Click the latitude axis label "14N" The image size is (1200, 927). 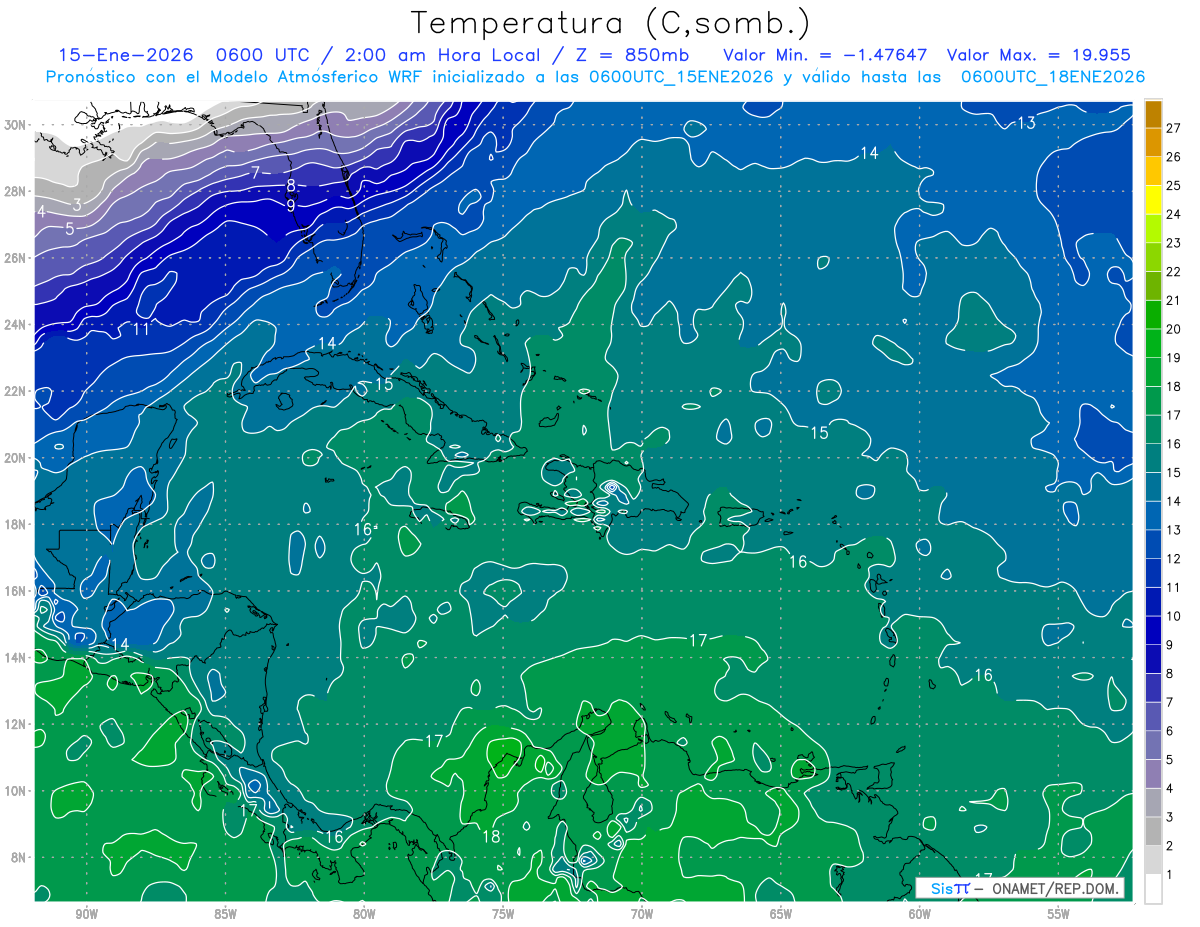coord(16,658)
